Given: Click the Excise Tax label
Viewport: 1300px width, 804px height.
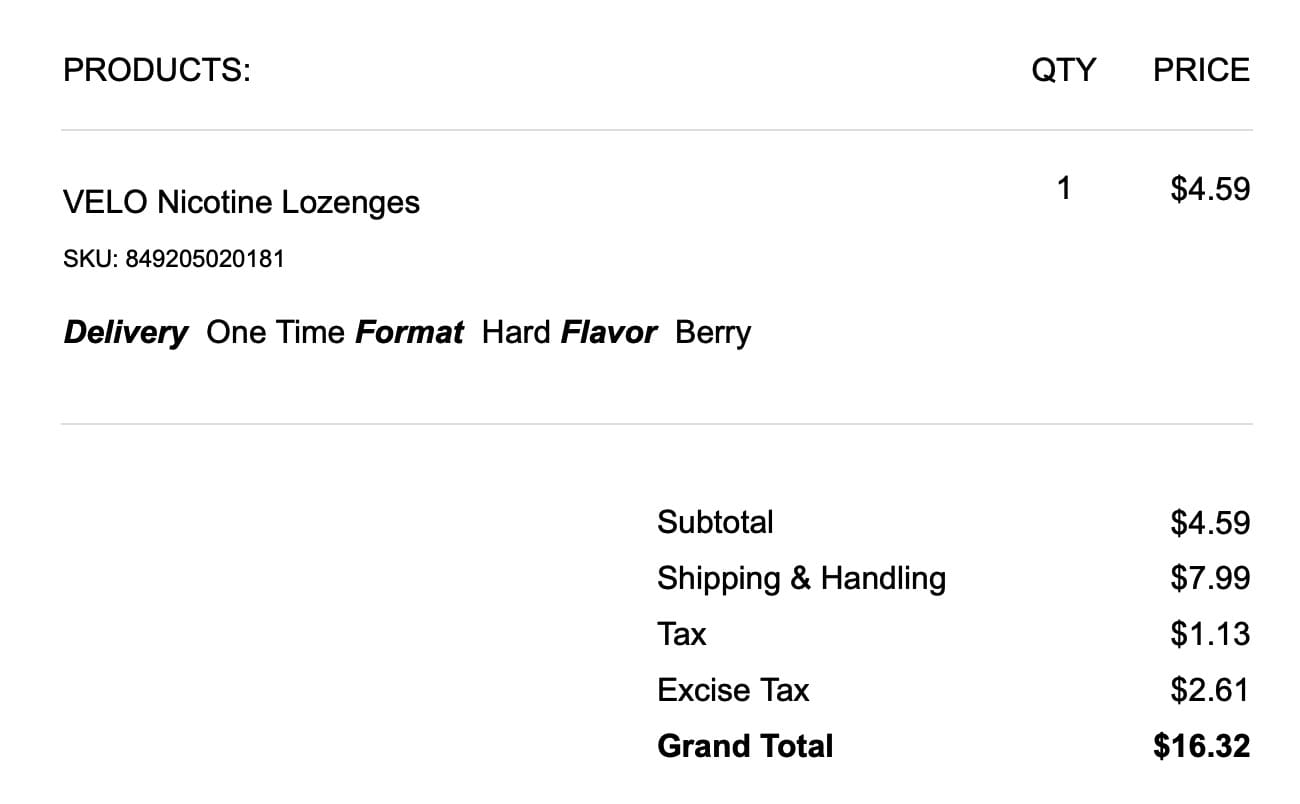Looking at the screenshot, I should pos(733,690).
